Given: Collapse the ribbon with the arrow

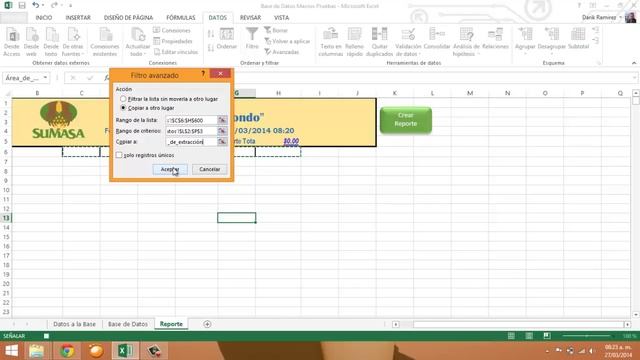Looking at the screenshot, I should pos(634,63).
